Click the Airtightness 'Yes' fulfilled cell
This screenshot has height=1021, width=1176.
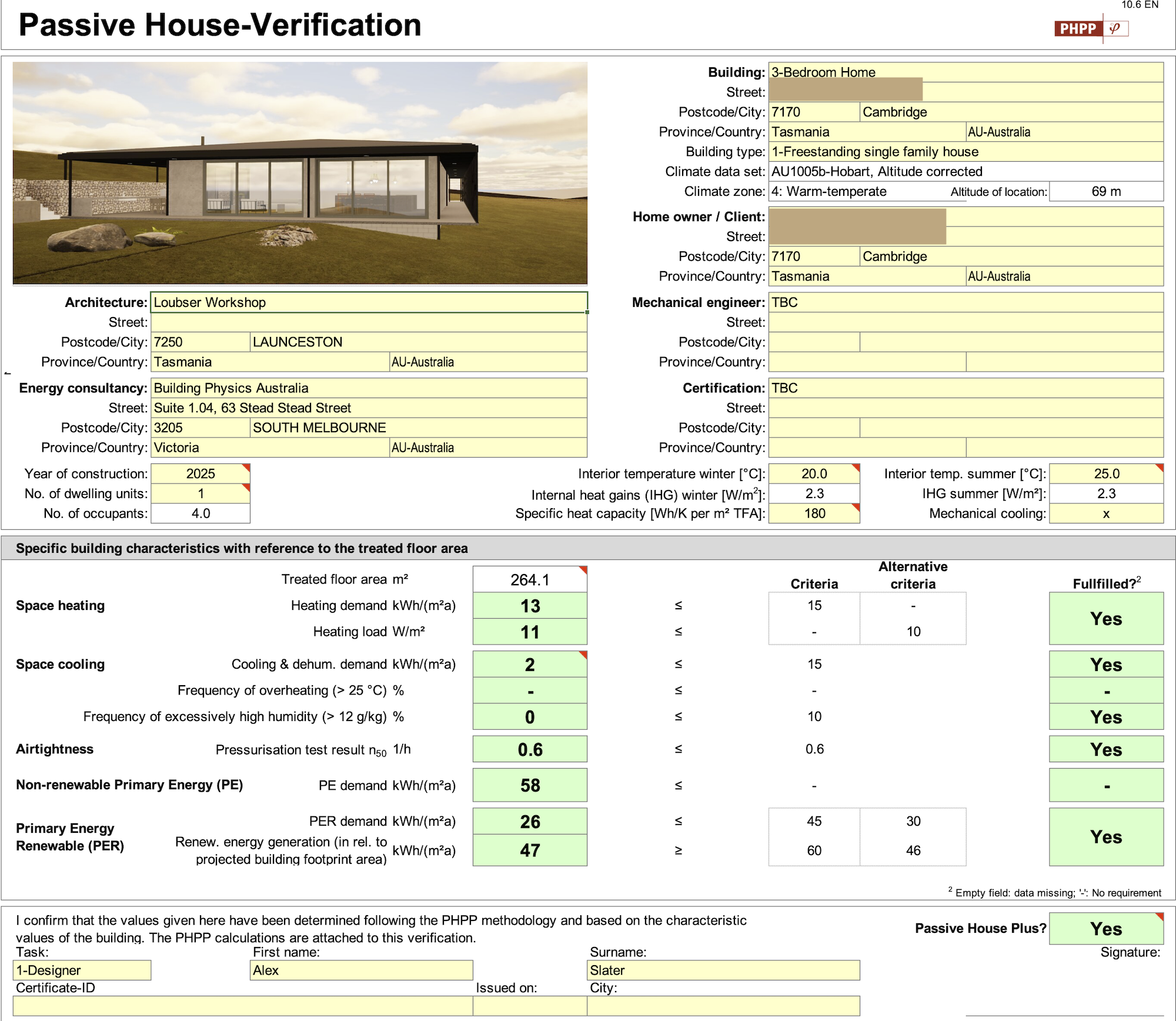click(x=1106, y=750)
